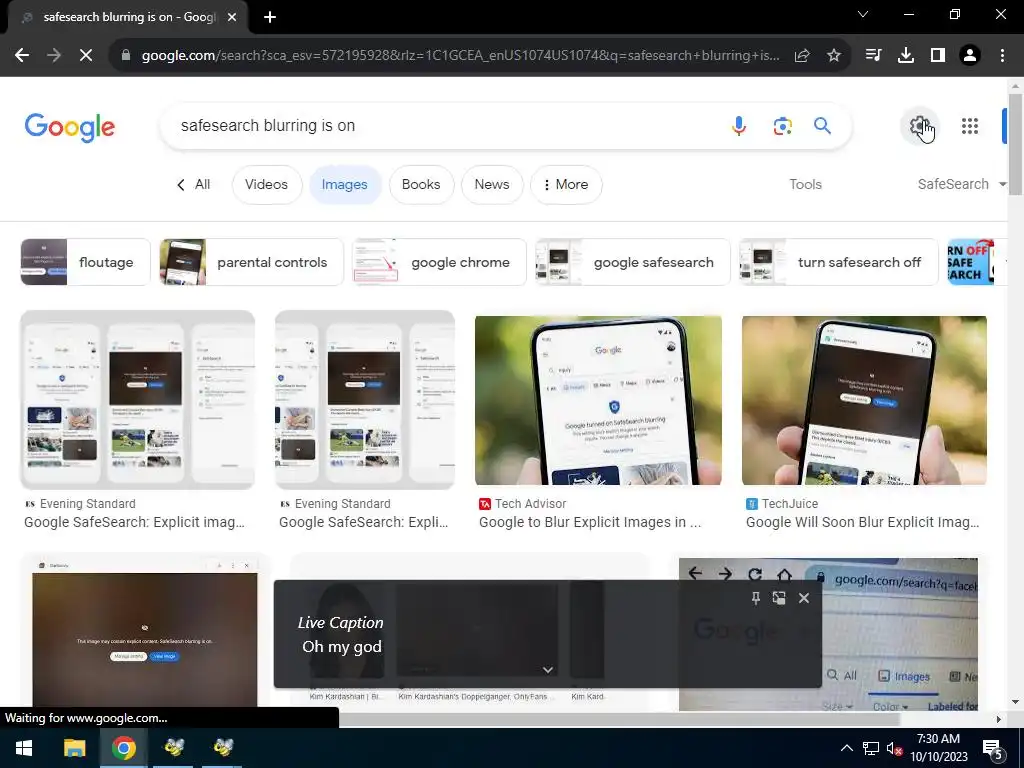
Task: Filter by floutage suggestion chip
Action: 86,263
